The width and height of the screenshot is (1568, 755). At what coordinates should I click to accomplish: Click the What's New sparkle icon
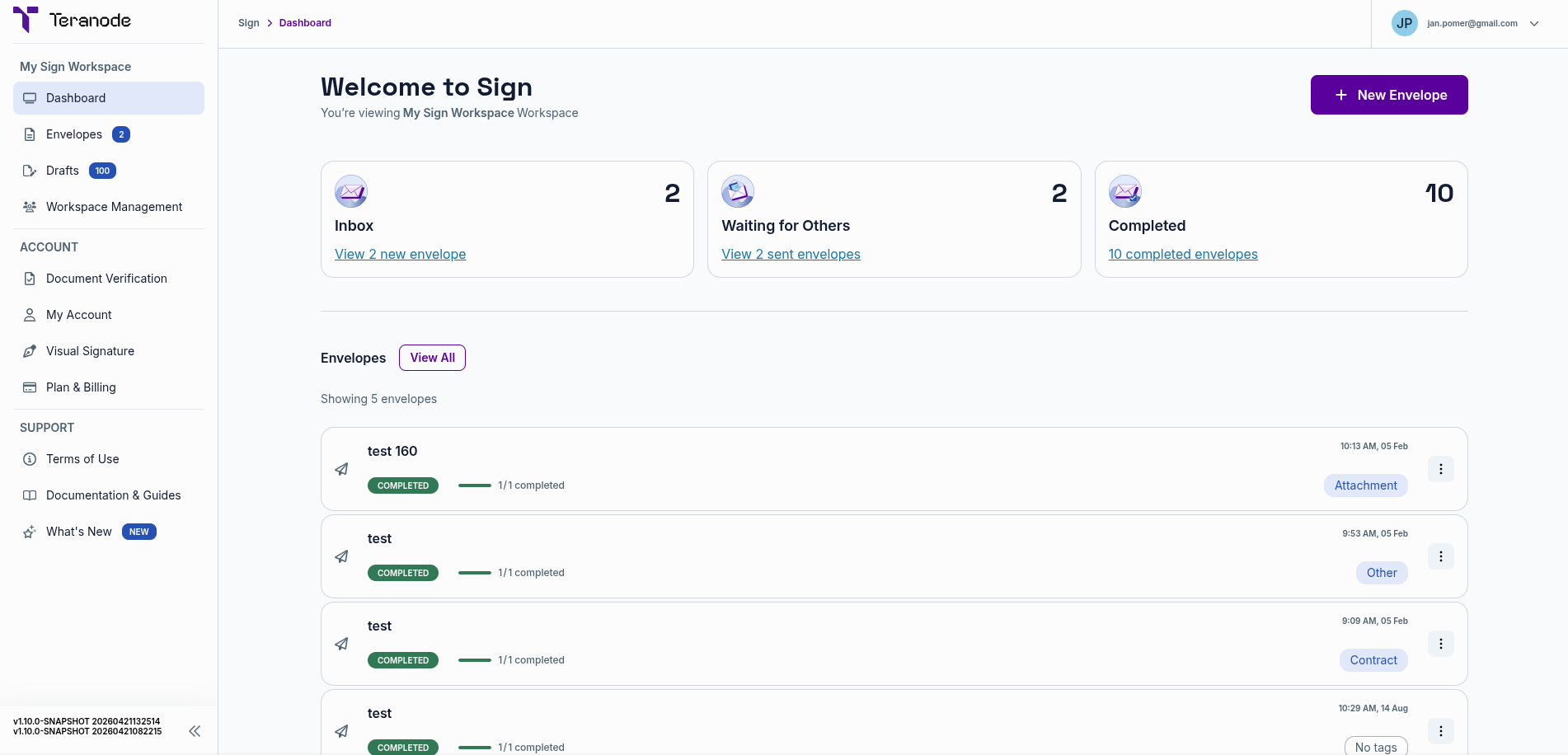click(30, 532)
